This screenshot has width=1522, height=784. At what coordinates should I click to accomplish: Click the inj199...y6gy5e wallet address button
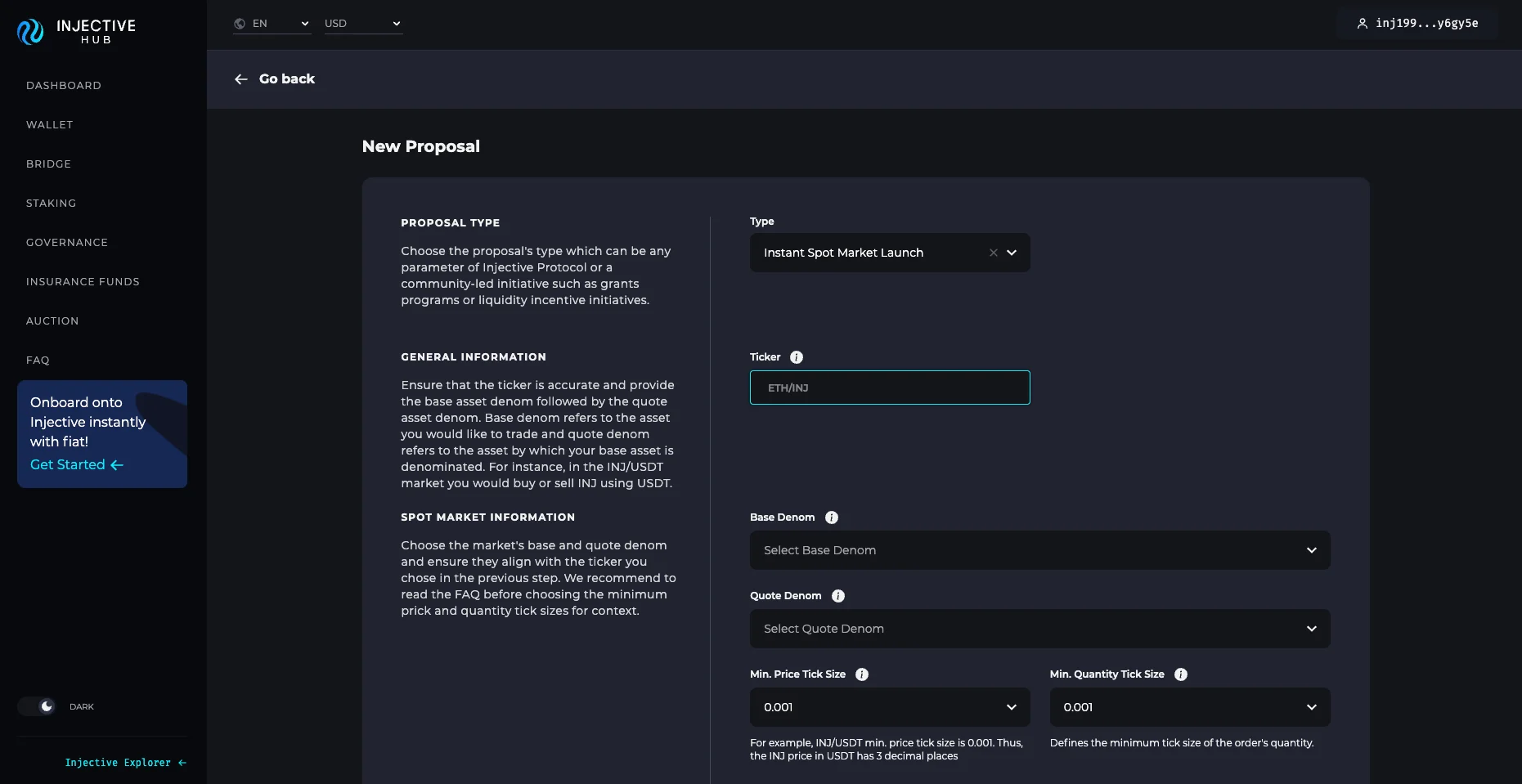pyautogui.click(x=1417, y=24)
